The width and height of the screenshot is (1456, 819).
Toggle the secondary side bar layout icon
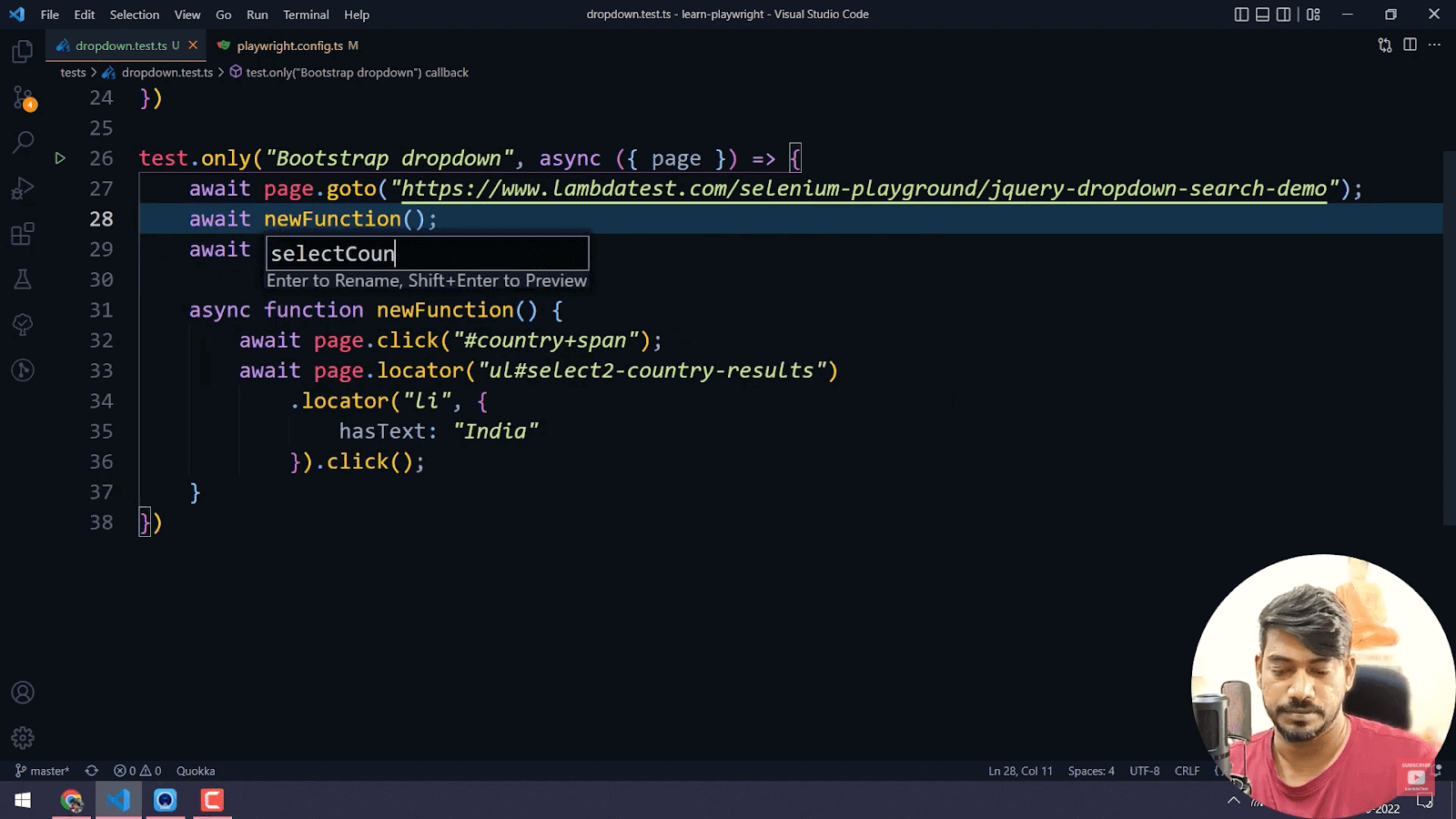click(1284, 15)
